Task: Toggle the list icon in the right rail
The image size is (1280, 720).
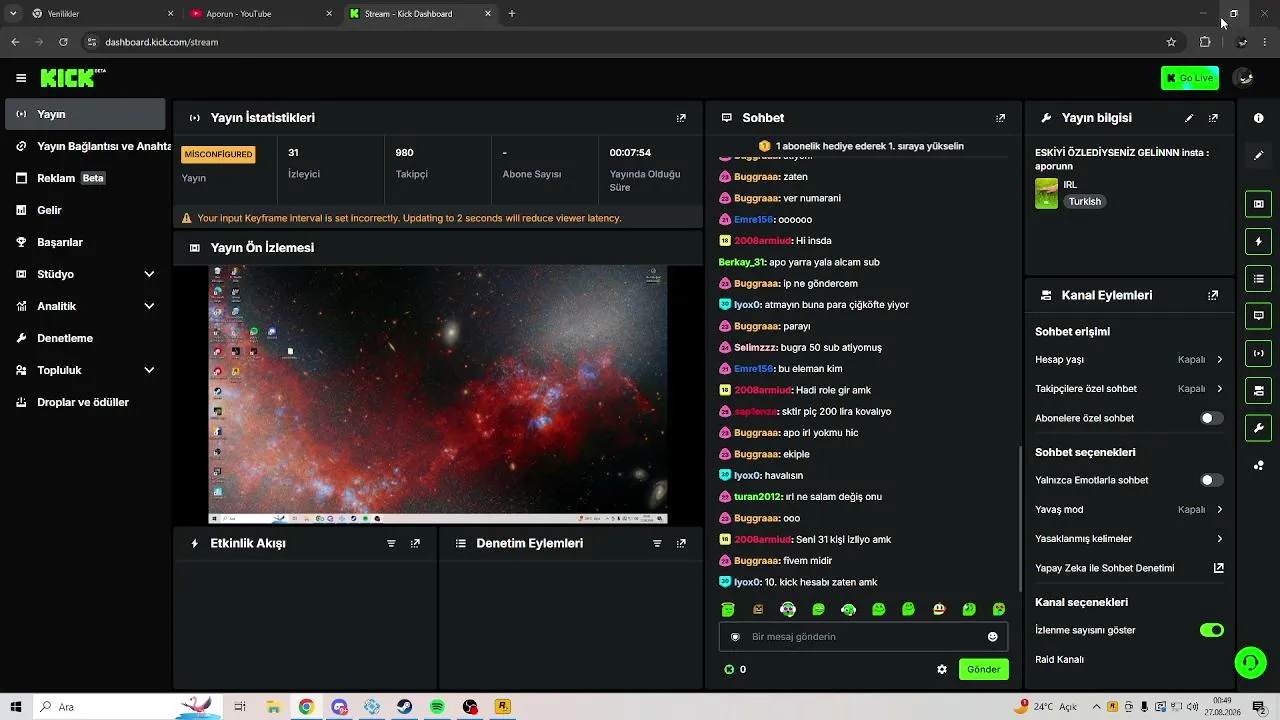Action: coord(1258,278)
